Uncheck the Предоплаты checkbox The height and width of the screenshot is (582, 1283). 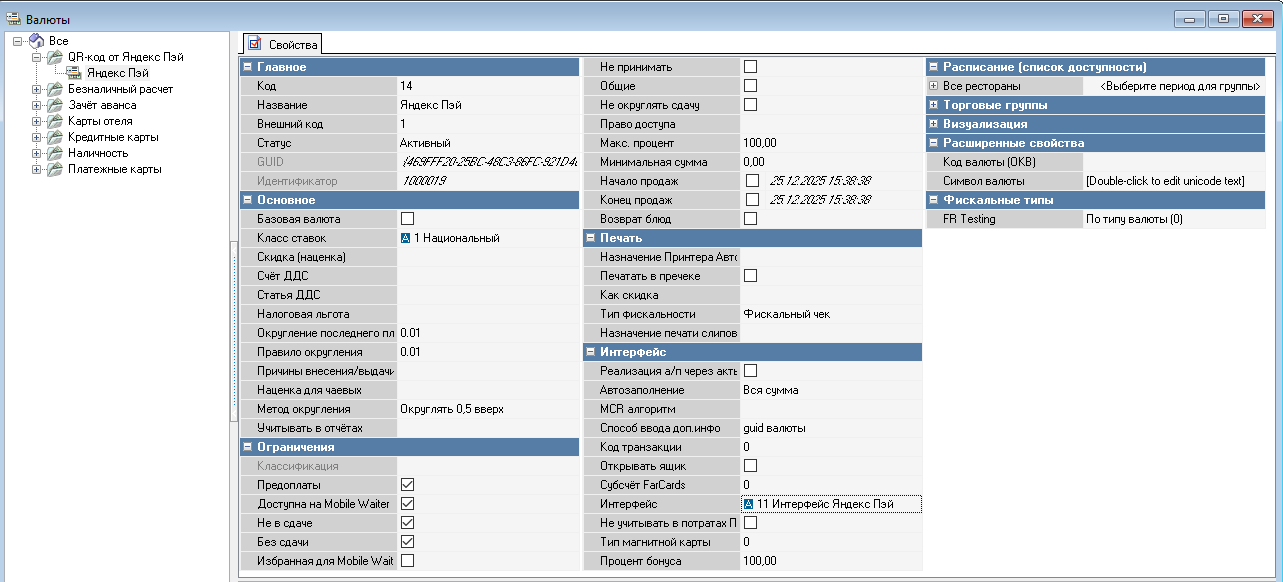pos(407,485)
